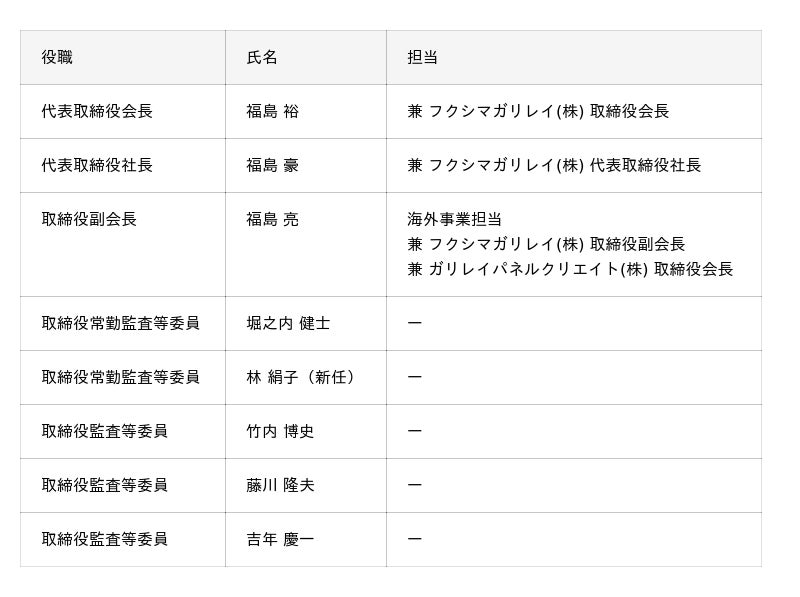Click the name 藤川 隆夫
Screen dimensions: 800x597
click(x=280, y=486)
